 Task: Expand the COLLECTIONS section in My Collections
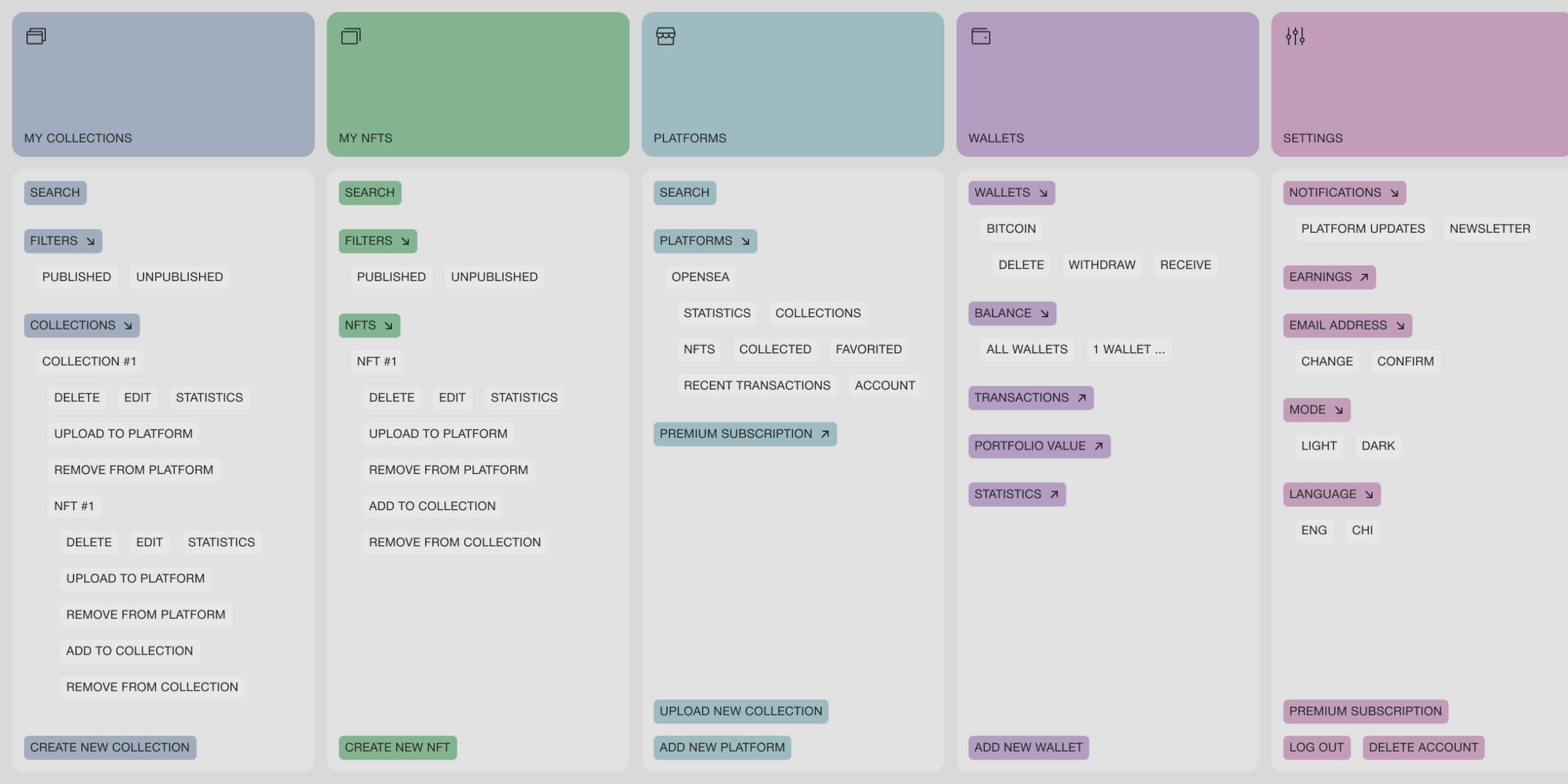click(x=81, y=325)
